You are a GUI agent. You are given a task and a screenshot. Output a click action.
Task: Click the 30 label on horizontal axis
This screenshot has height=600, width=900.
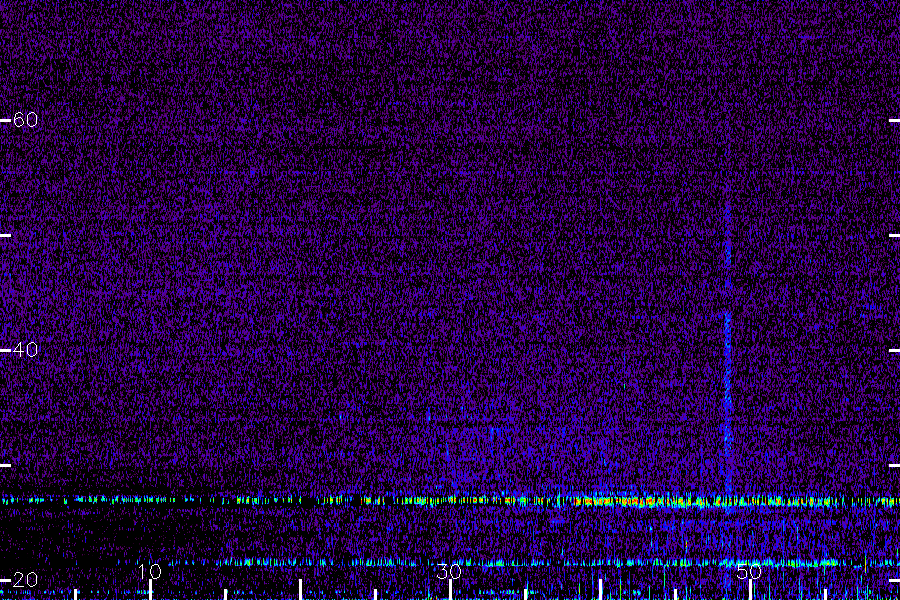[x=449, y=572]
